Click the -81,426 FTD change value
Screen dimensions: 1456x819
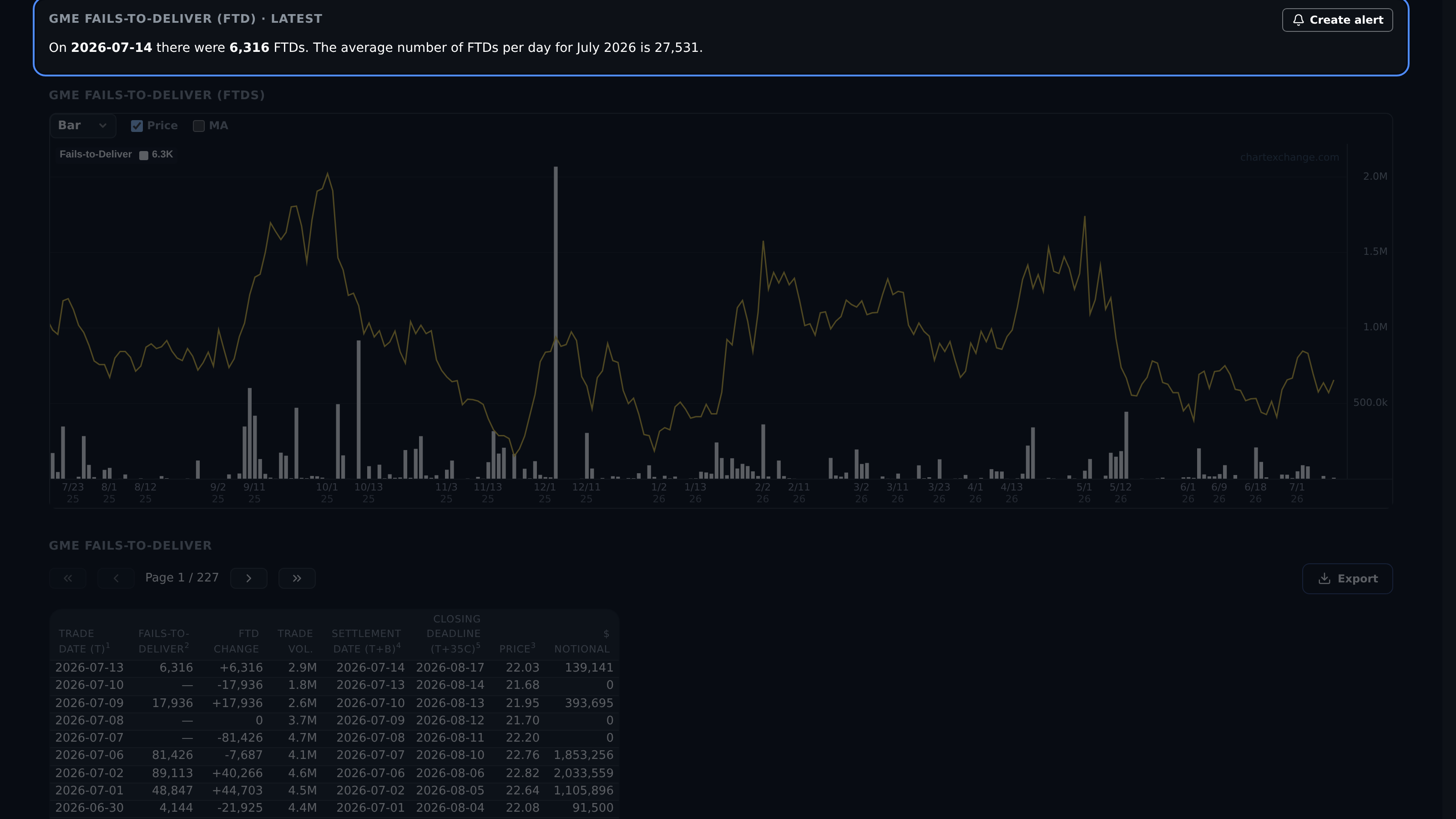[x=240, y=738]
